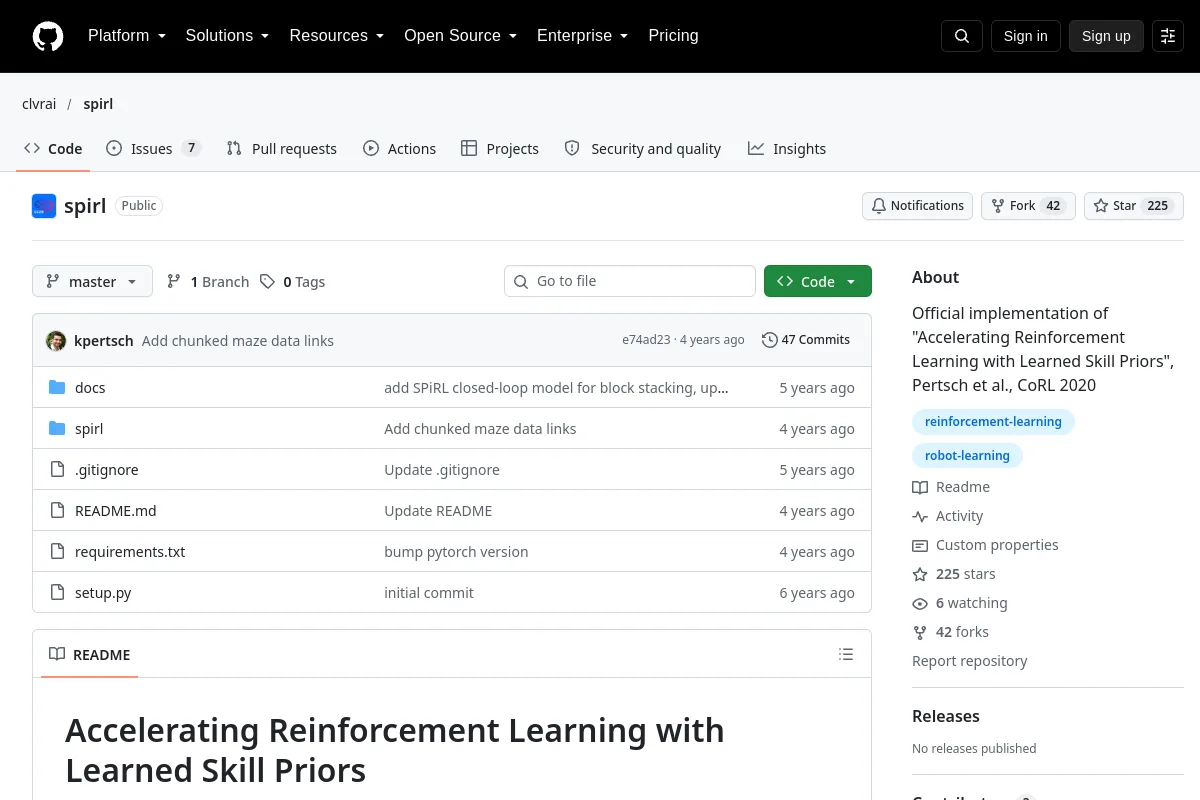This screenshot has height=800, width=1200.
Task: Open the requirements.txt file name
Action: tap(130, 552)
